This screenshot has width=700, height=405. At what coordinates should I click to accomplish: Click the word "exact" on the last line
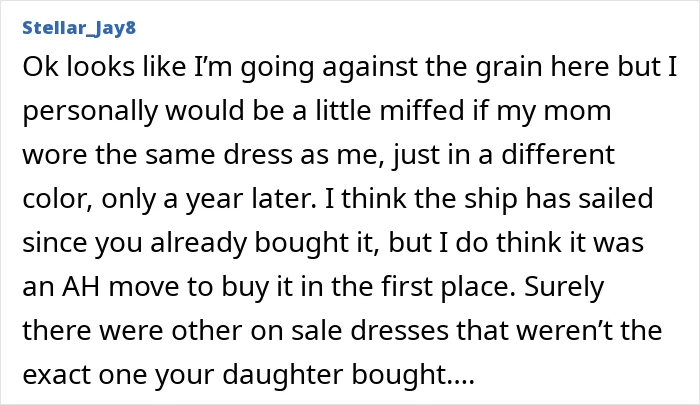57,375
